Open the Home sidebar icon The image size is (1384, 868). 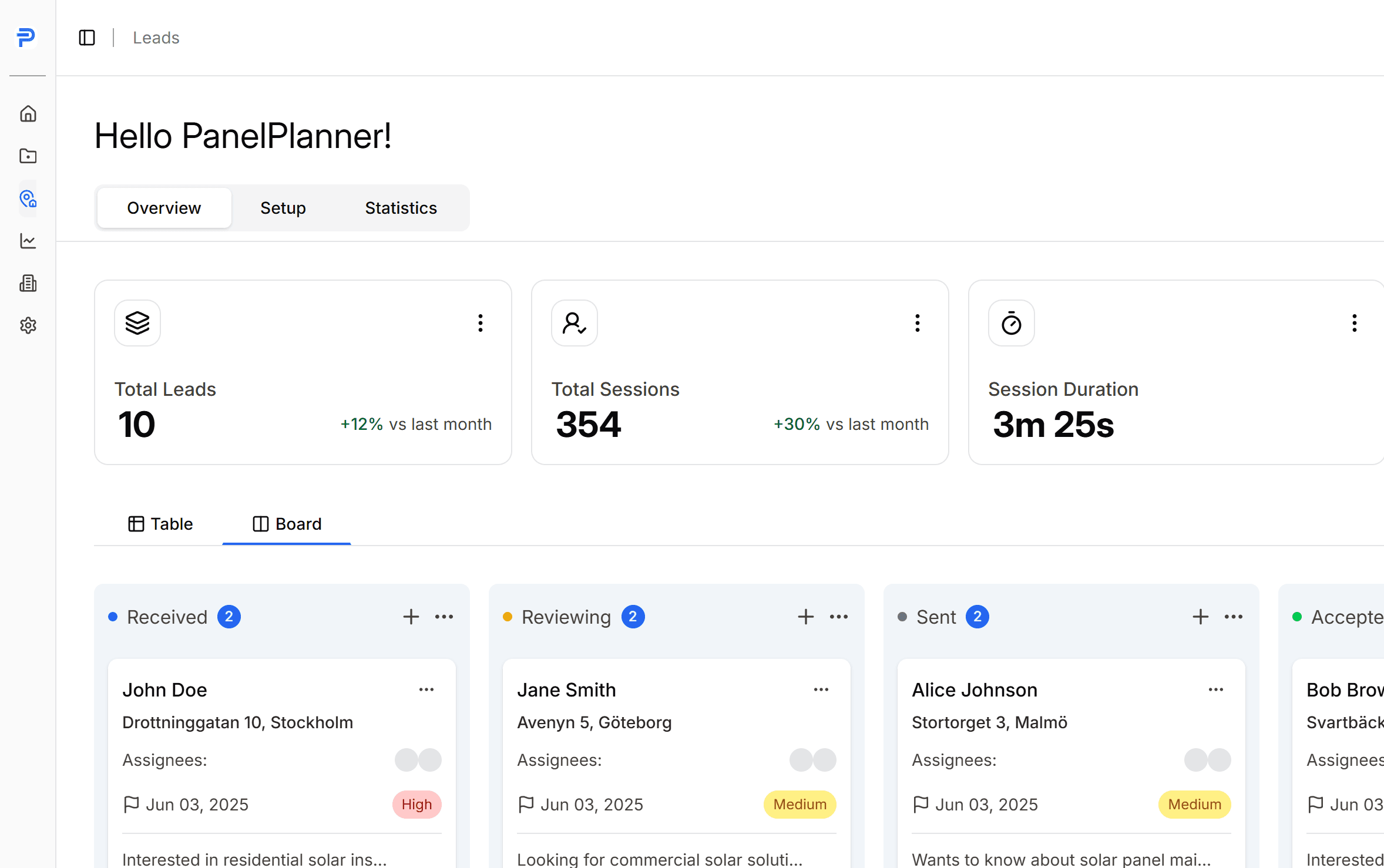click(x=28, y=113)
